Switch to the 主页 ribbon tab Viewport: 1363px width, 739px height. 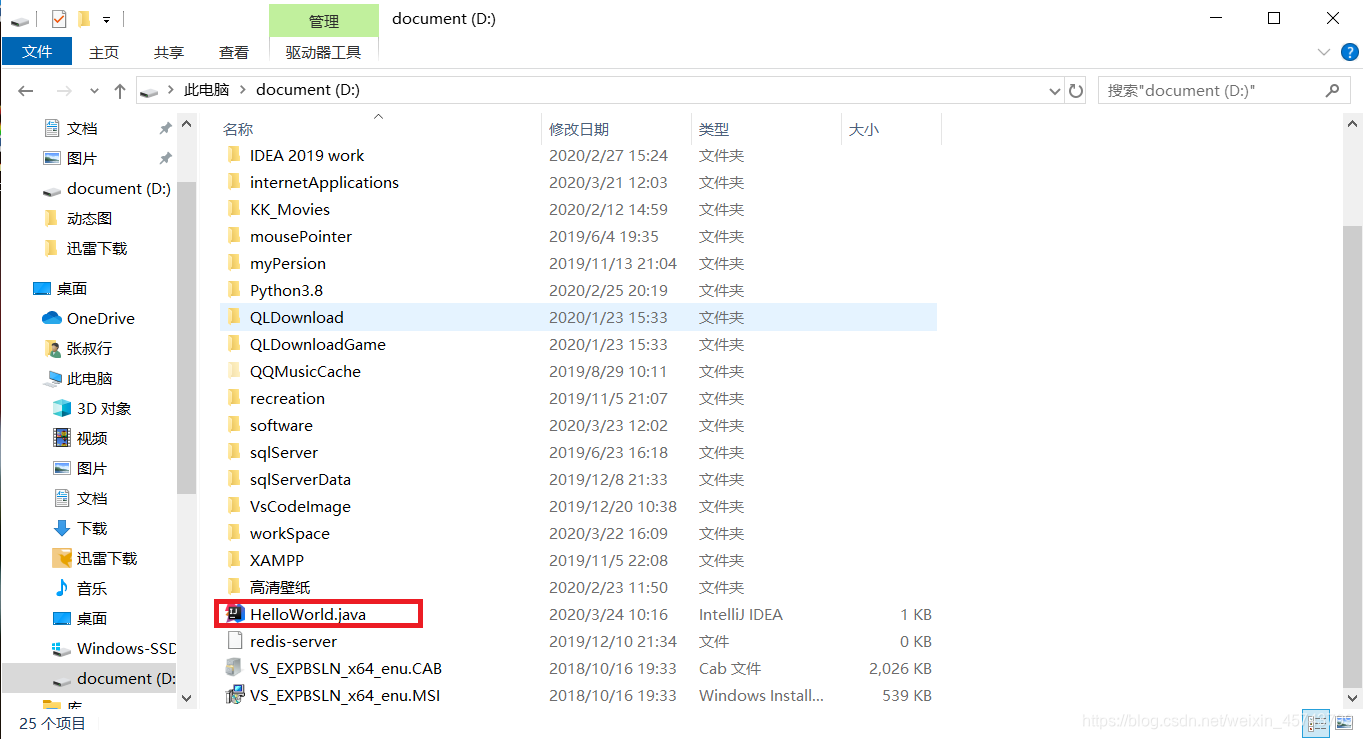click(104, 52)
